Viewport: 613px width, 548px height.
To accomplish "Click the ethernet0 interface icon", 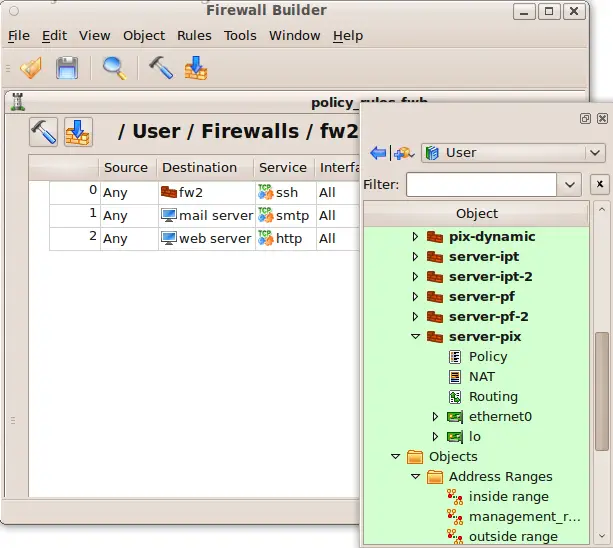I will [x=455, y=417].
